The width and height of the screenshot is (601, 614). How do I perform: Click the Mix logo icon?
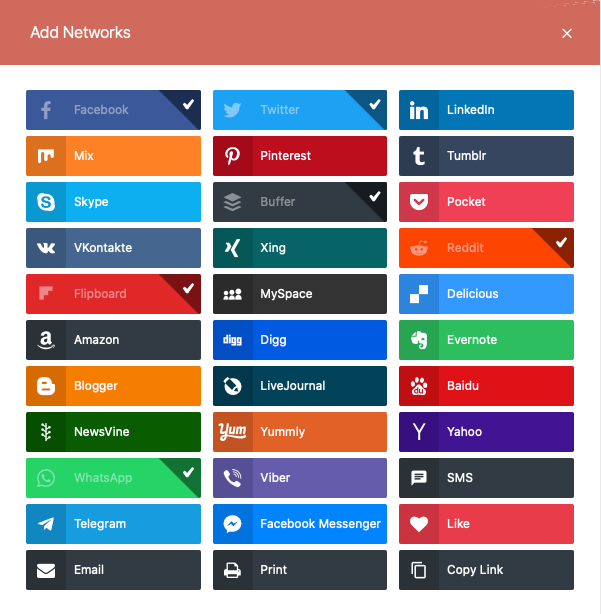click(46, 156)
